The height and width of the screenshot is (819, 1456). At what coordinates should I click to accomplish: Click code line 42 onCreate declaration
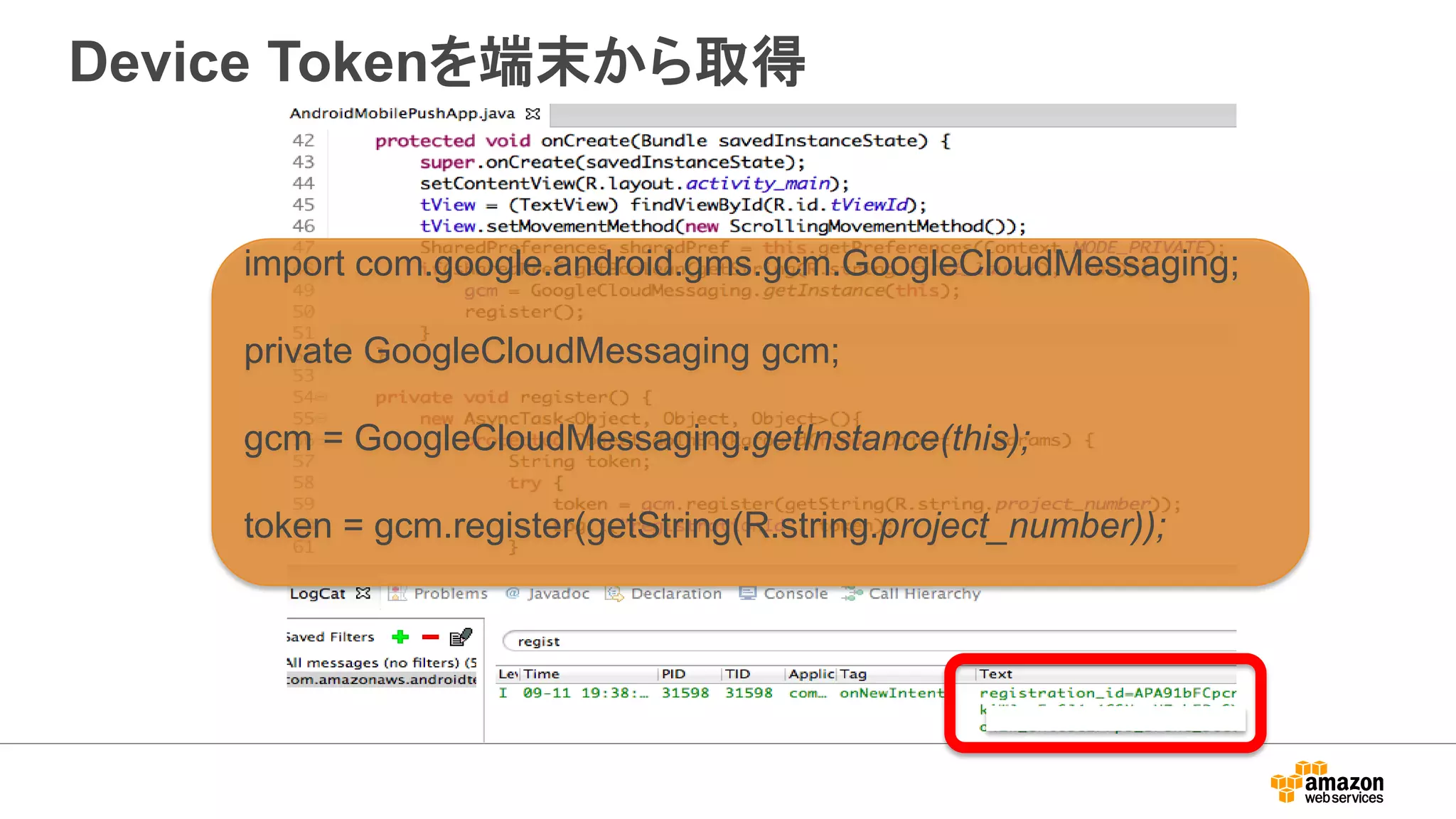tap(663, 141)
